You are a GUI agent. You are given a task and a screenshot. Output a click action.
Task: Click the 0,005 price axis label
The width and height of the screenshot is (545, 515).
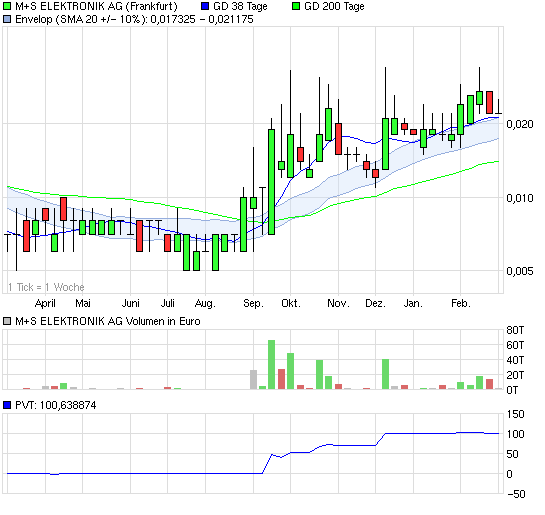pos(520,271)
